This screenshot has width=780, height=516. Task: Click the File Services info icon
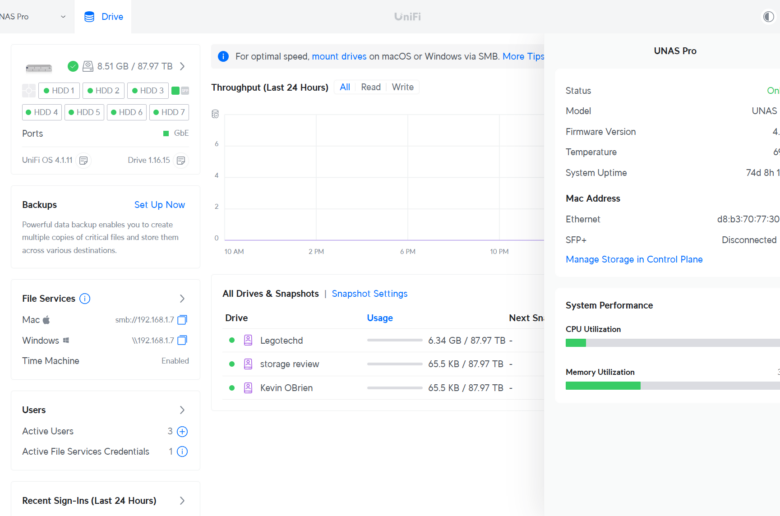tap(85, 299)
